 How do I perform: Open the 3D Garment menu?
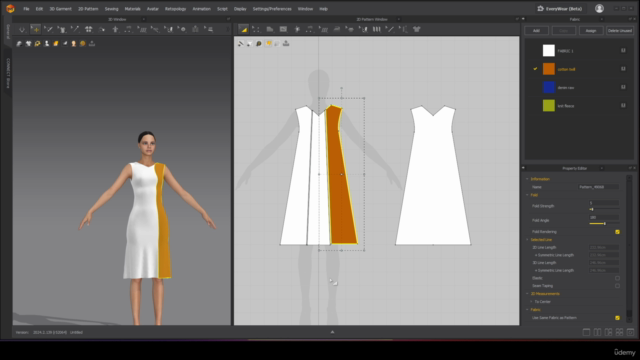pyautogui.click(x=60, y=9)
